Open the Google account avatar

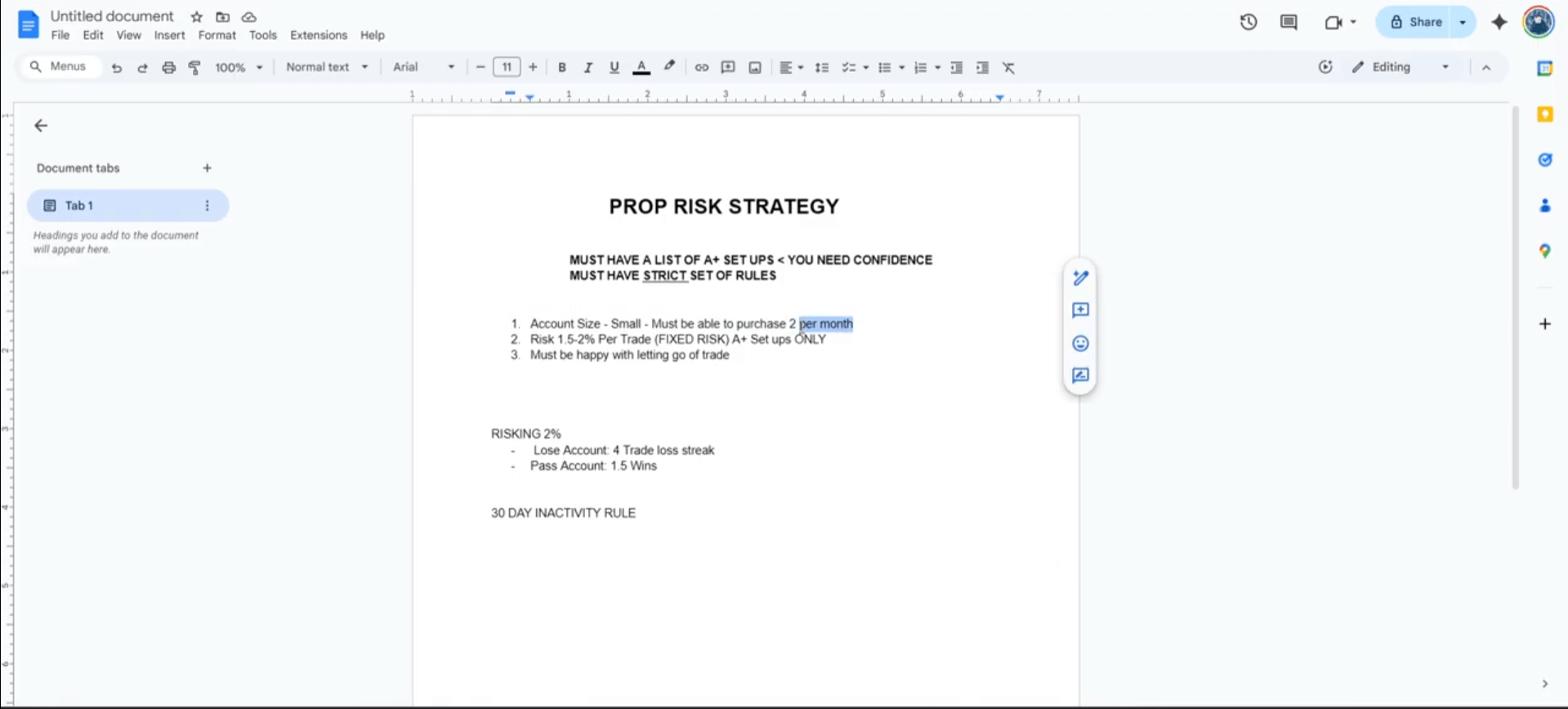click(x=1539, y=22)
